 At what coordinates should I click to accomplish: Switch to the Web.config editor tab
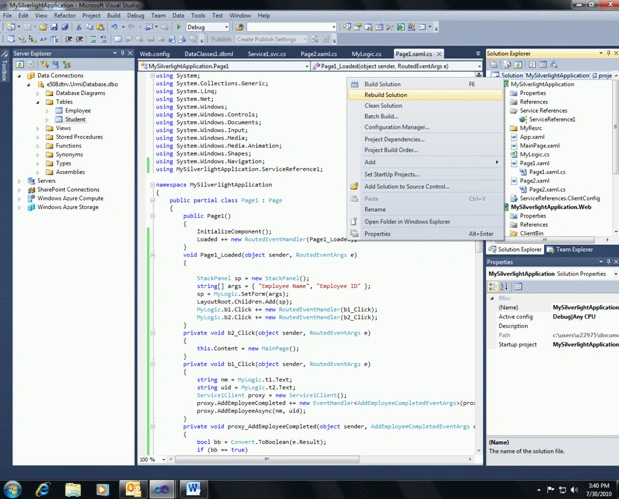(155, 54)
